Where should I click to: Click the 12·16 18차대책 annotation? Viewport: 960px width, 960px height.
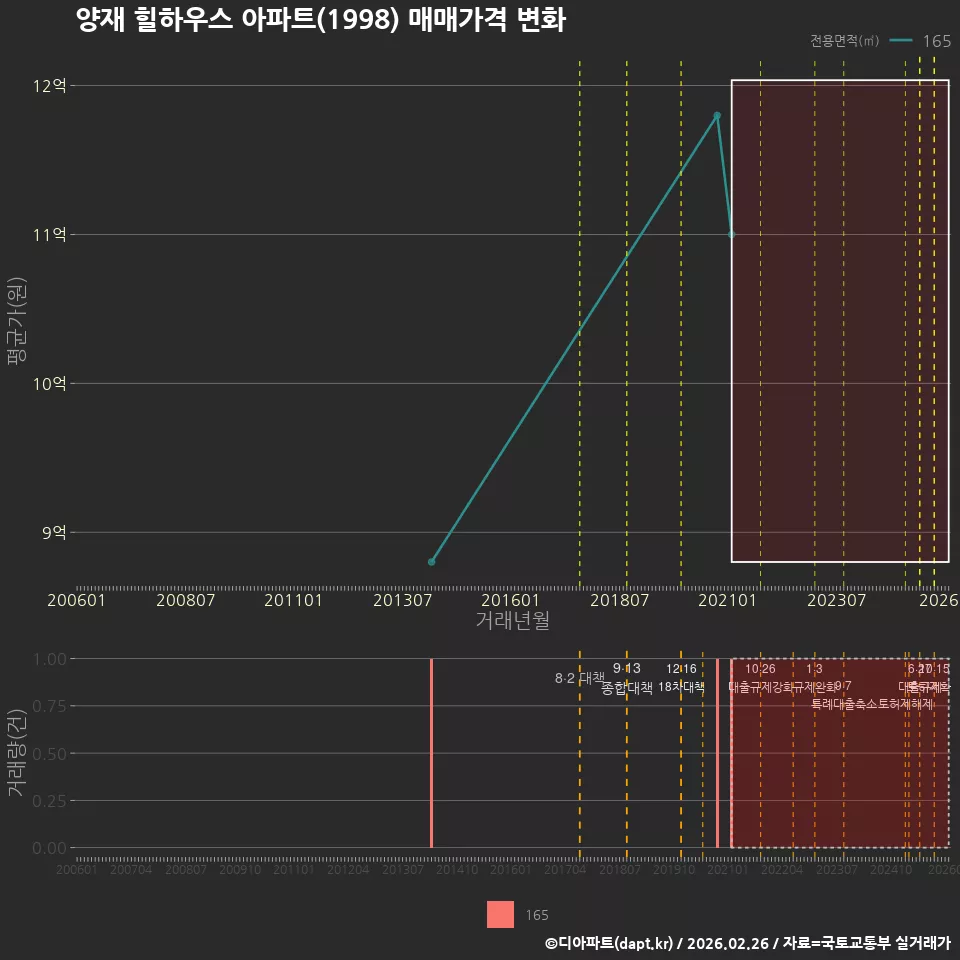681,678
